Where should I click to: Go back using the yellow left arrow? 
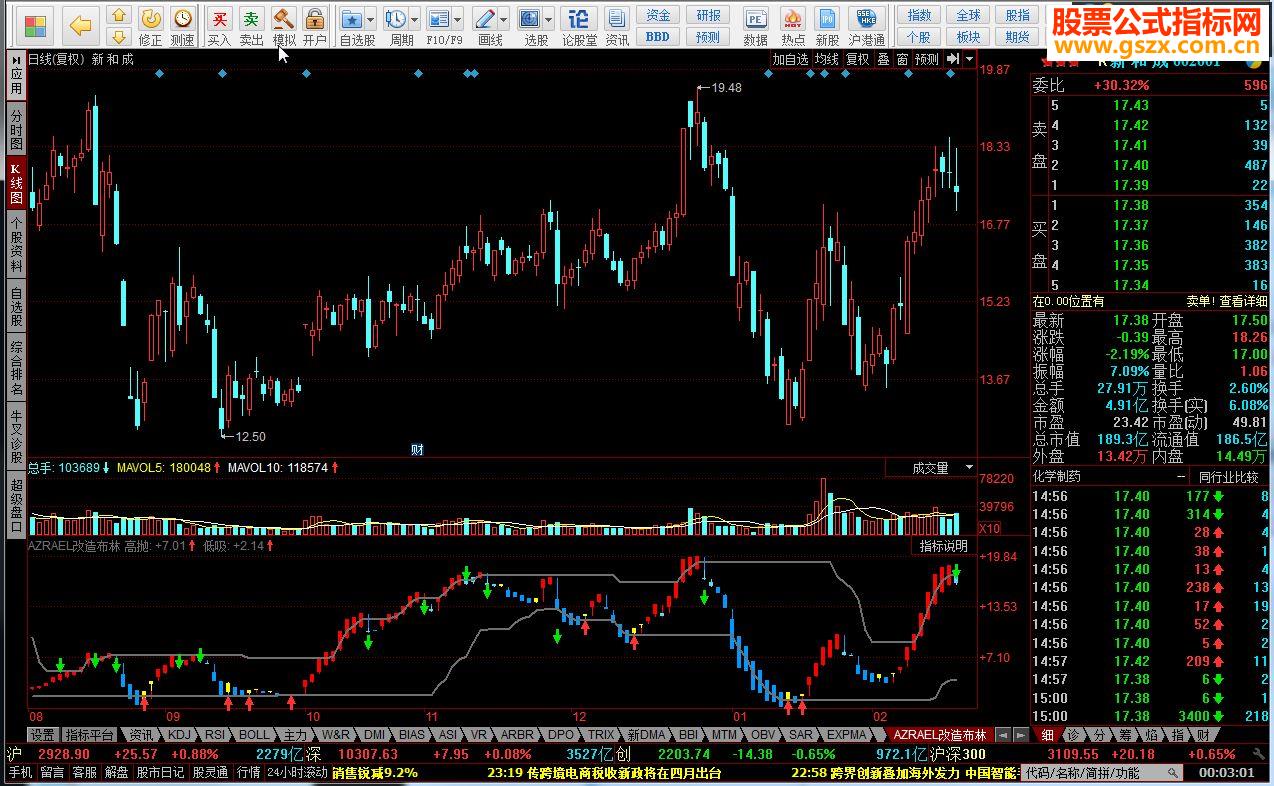80,25
